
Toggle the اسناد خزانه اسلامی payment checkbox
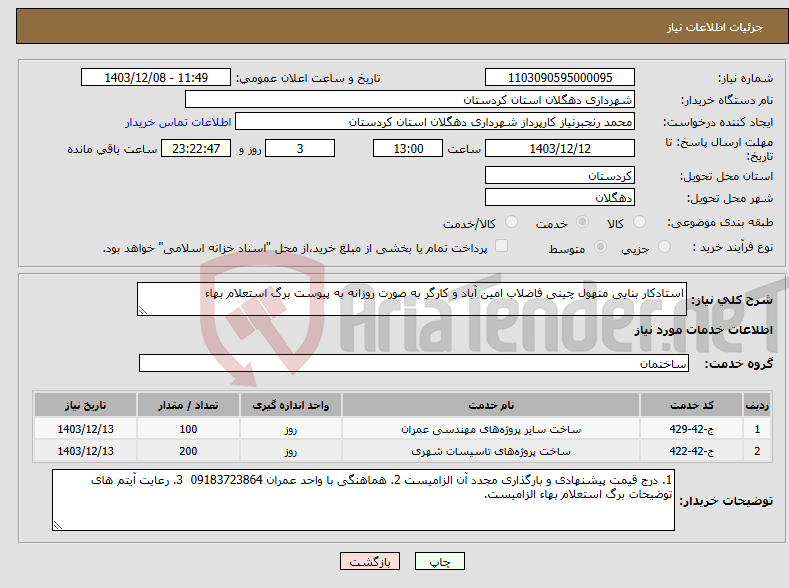[502, 245]
